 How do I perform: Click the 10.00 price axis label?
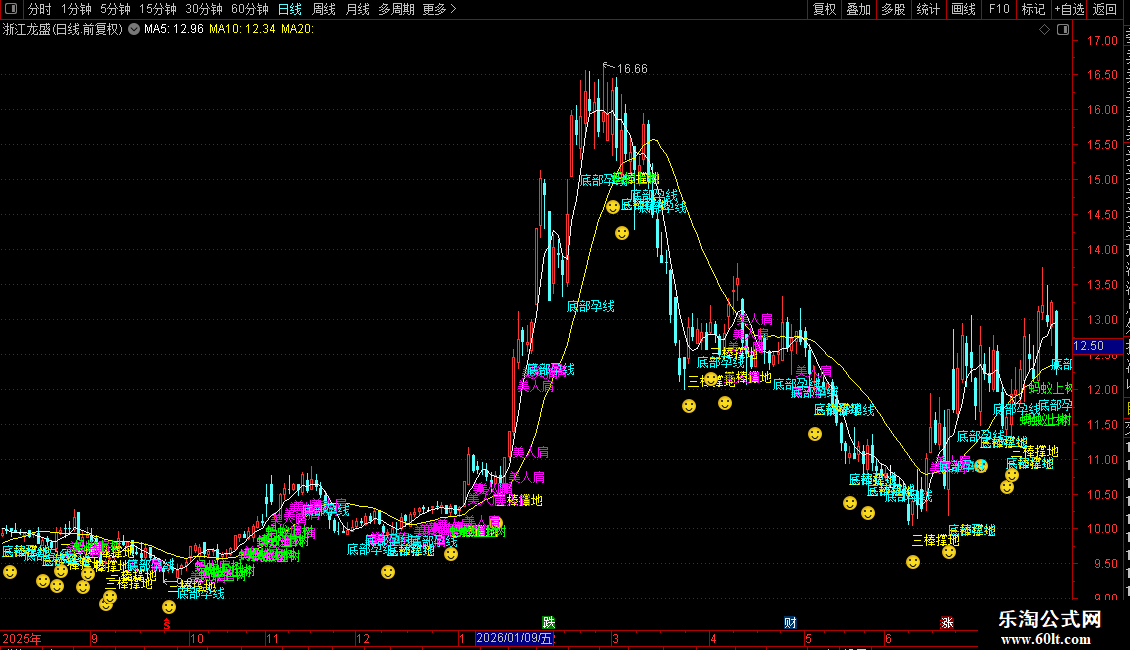1102,529
